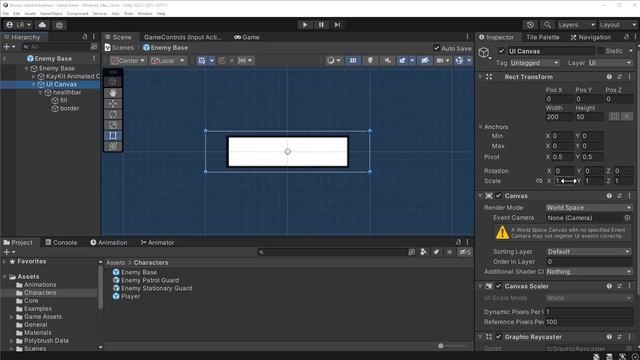Open the Layer UI dropdown
The width and height of the screenshot is (640, 360).
click(x=610, y=63)
